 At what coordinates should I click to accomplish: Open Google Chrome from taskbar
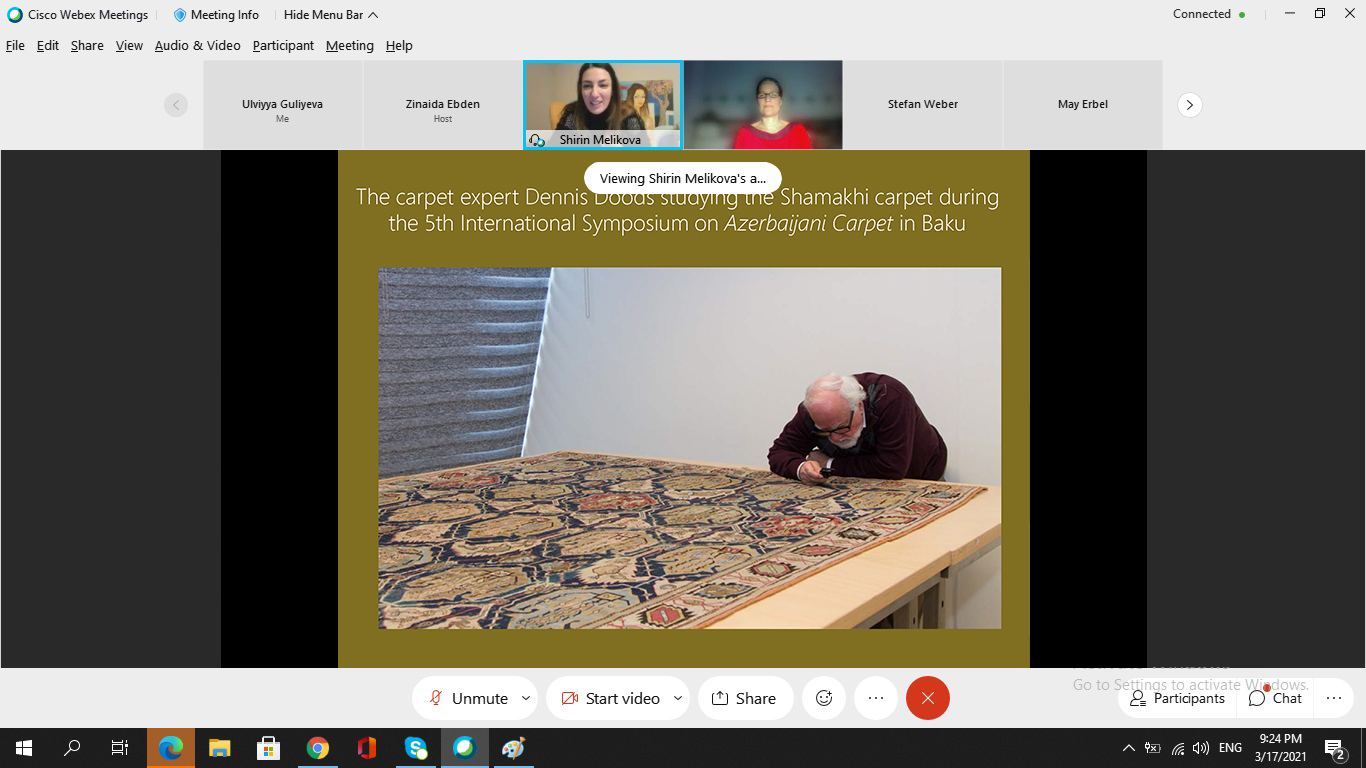click(x=317, y=748)
